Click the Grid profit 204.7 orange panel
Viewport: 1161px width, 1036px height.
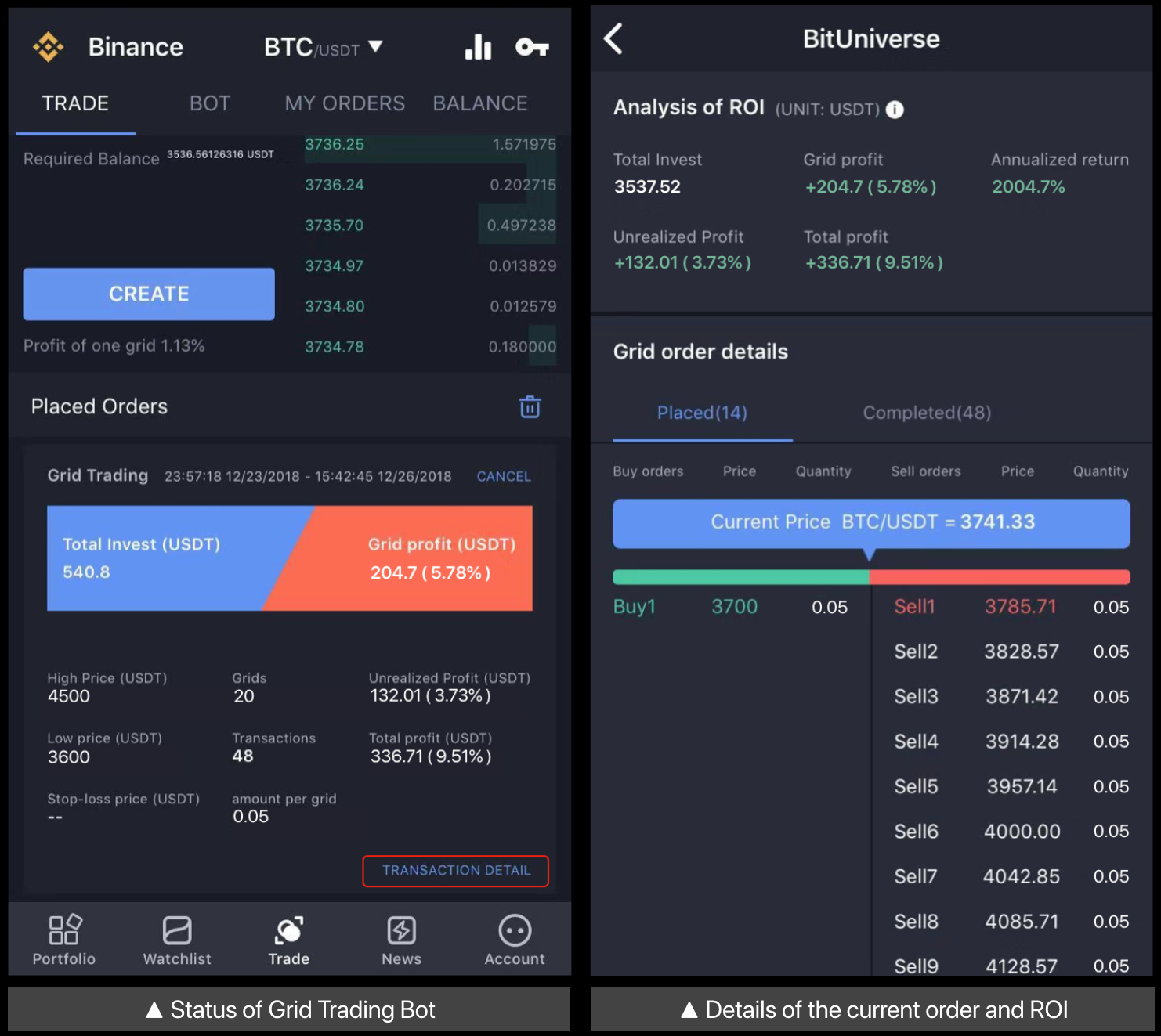(415, 558)
